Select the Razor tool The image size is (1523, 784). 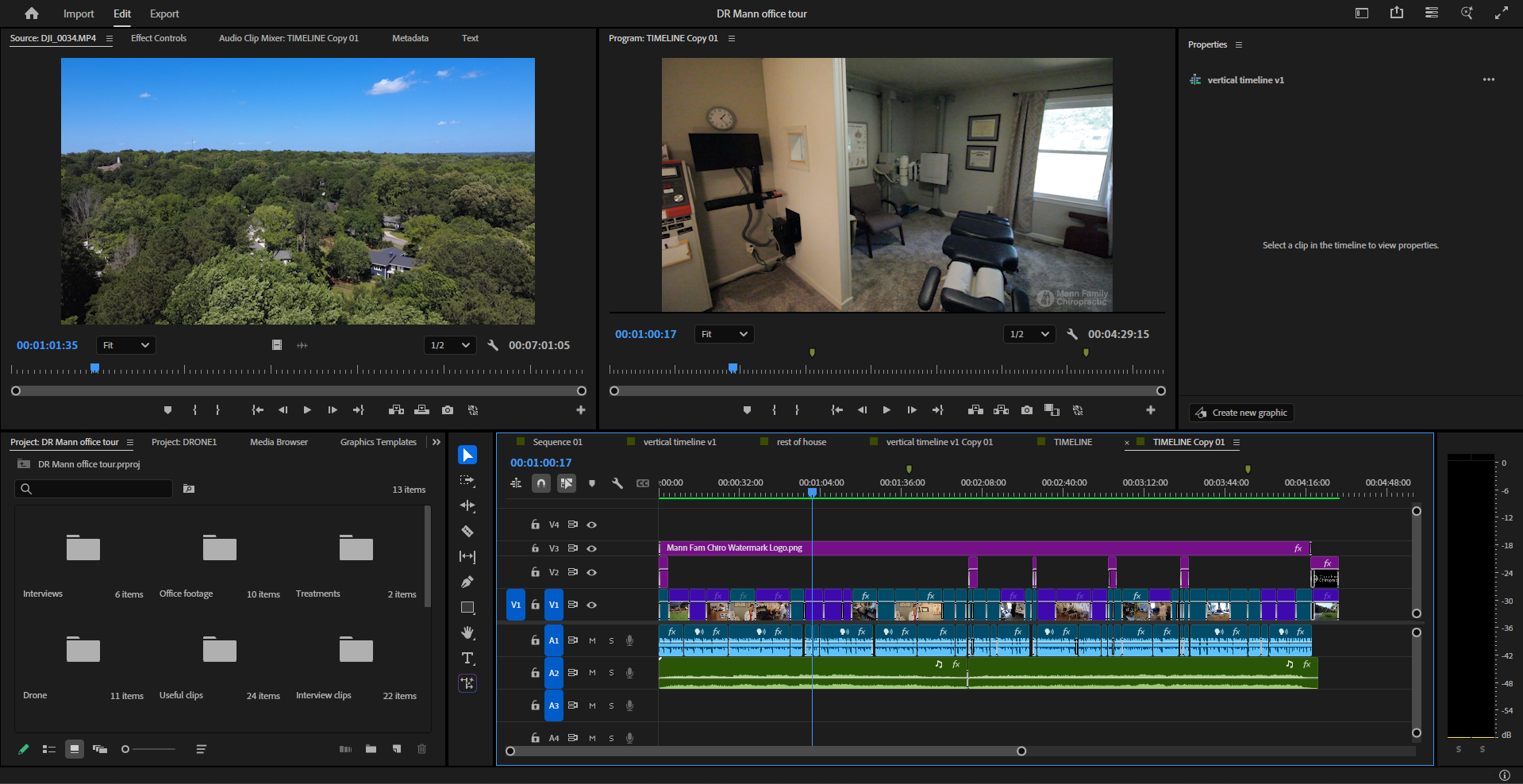tap(467, 531)
